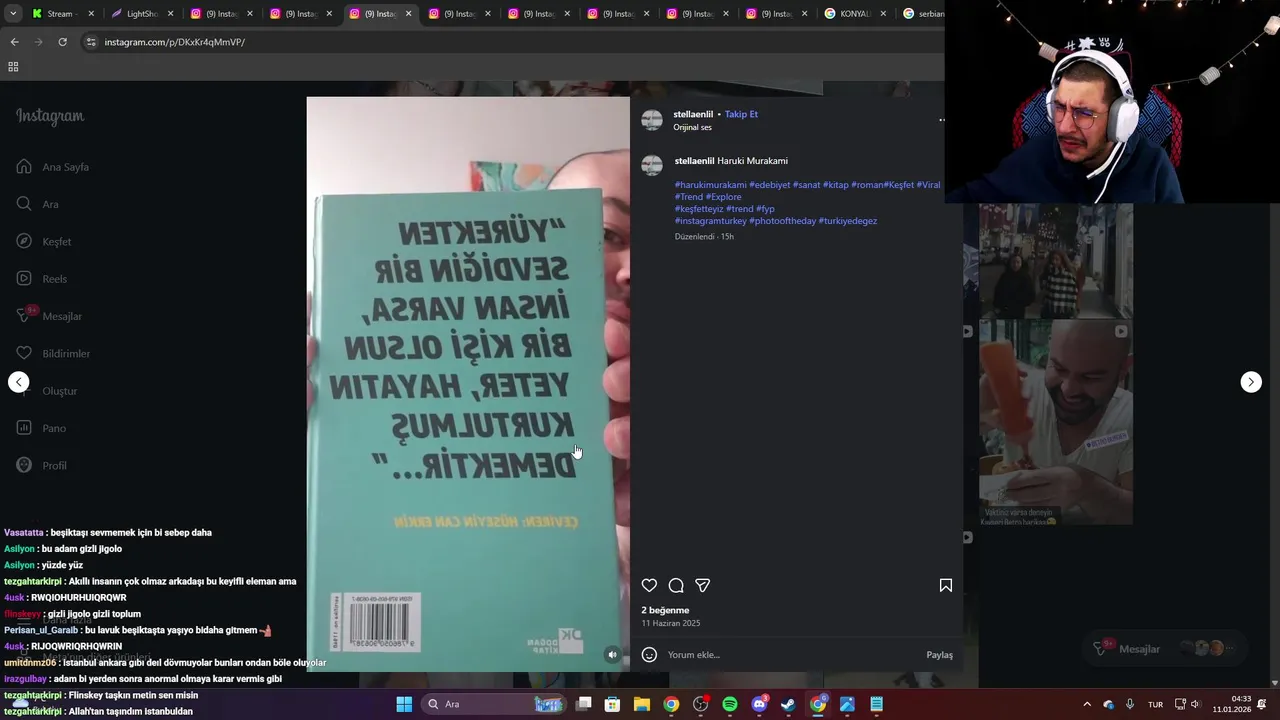Open Bildirimler notifications in sidebar
Screen dimensions: 1280x720
coord(54,353)
